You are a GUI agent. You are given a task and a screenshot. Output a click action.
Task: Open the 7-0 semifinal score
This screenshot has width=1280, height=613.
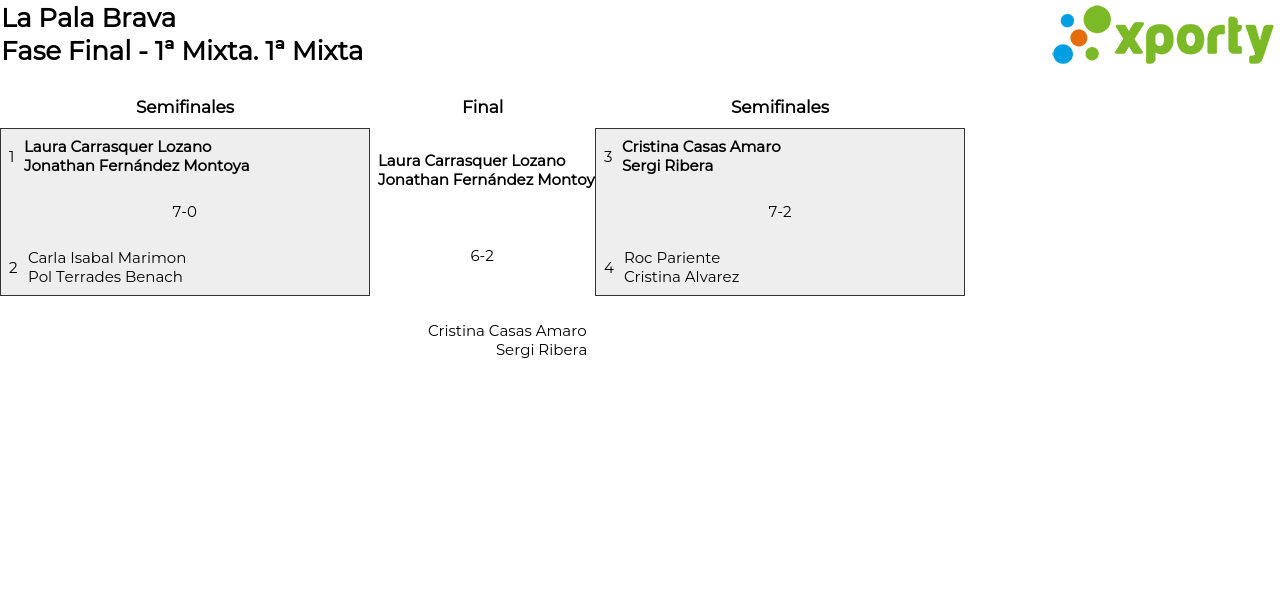coord(184,212)
